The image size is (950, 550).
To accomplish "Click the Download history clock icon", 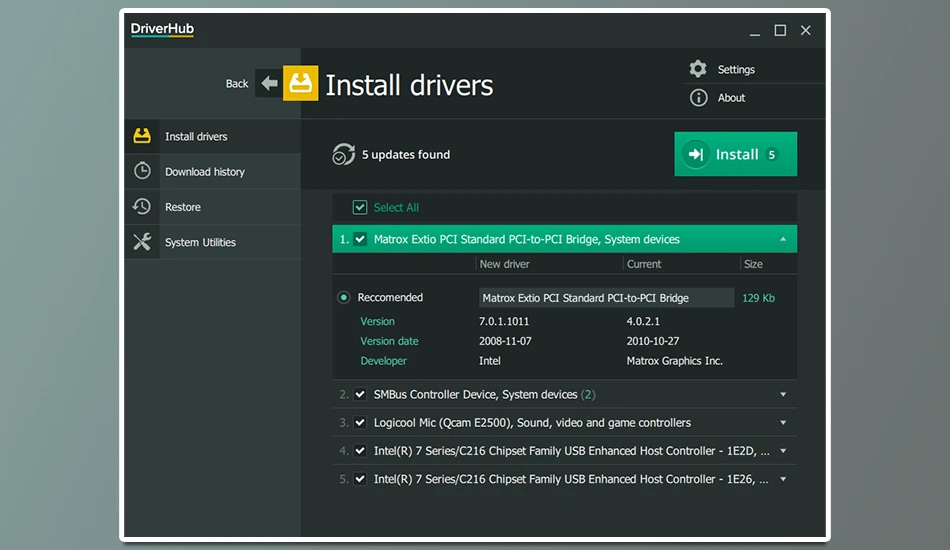I will 142,171.
